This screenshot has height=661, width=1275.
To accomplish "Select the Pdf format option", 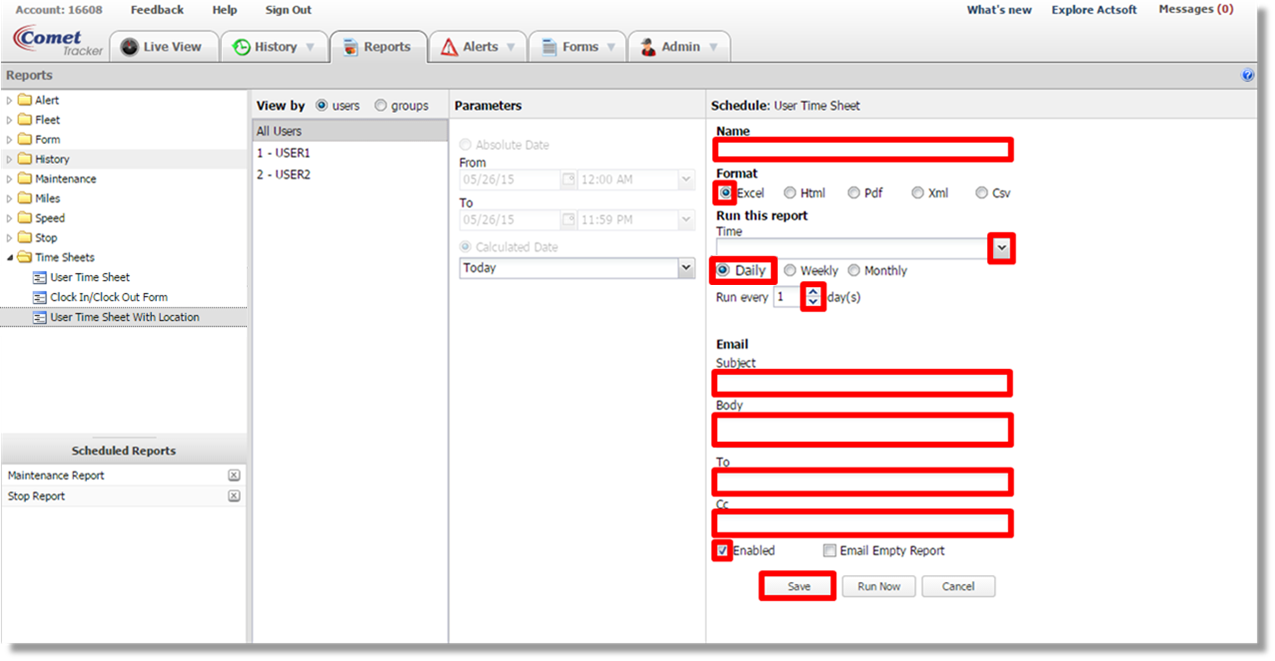I will click(x=854, y=193).
